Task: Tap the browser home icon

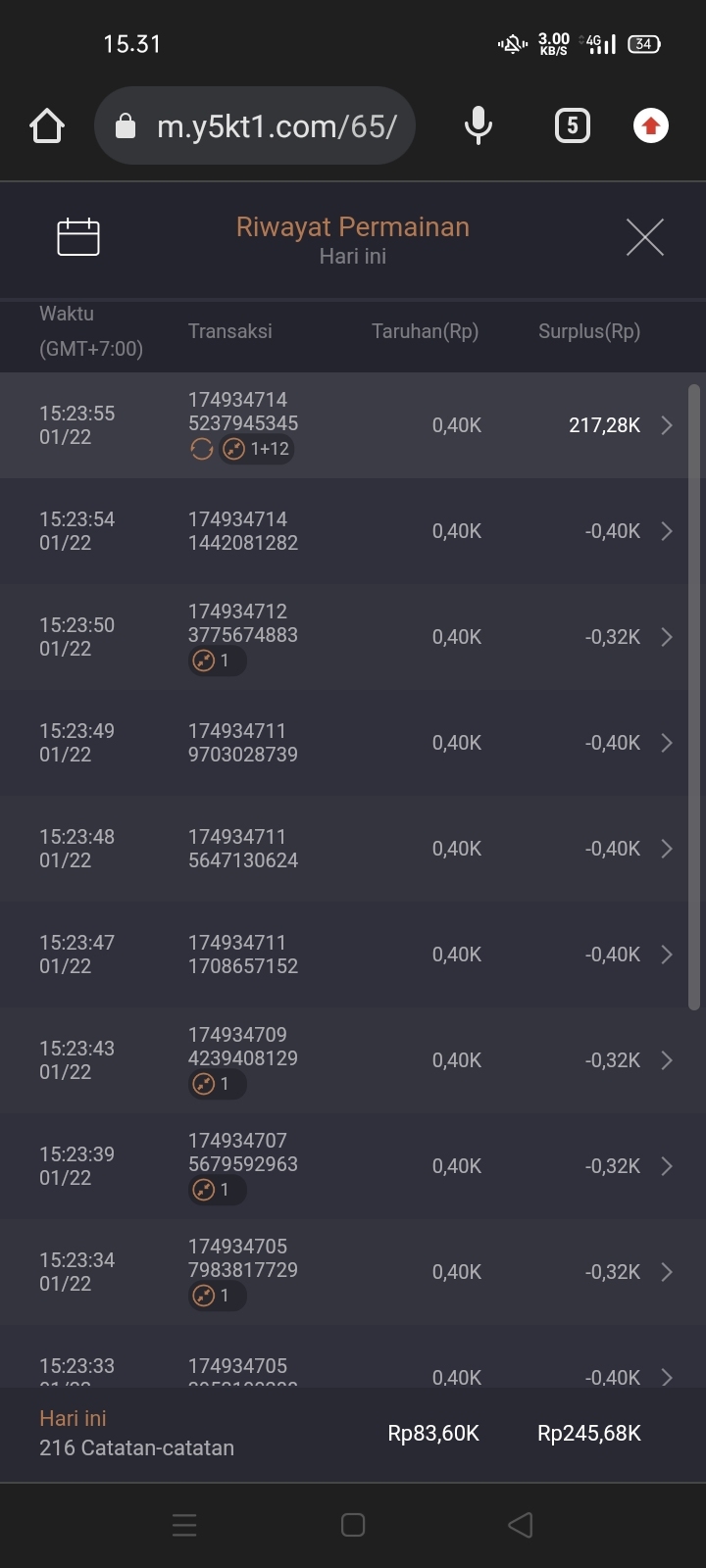Action: pyautogui.click(x=47, y=126)
